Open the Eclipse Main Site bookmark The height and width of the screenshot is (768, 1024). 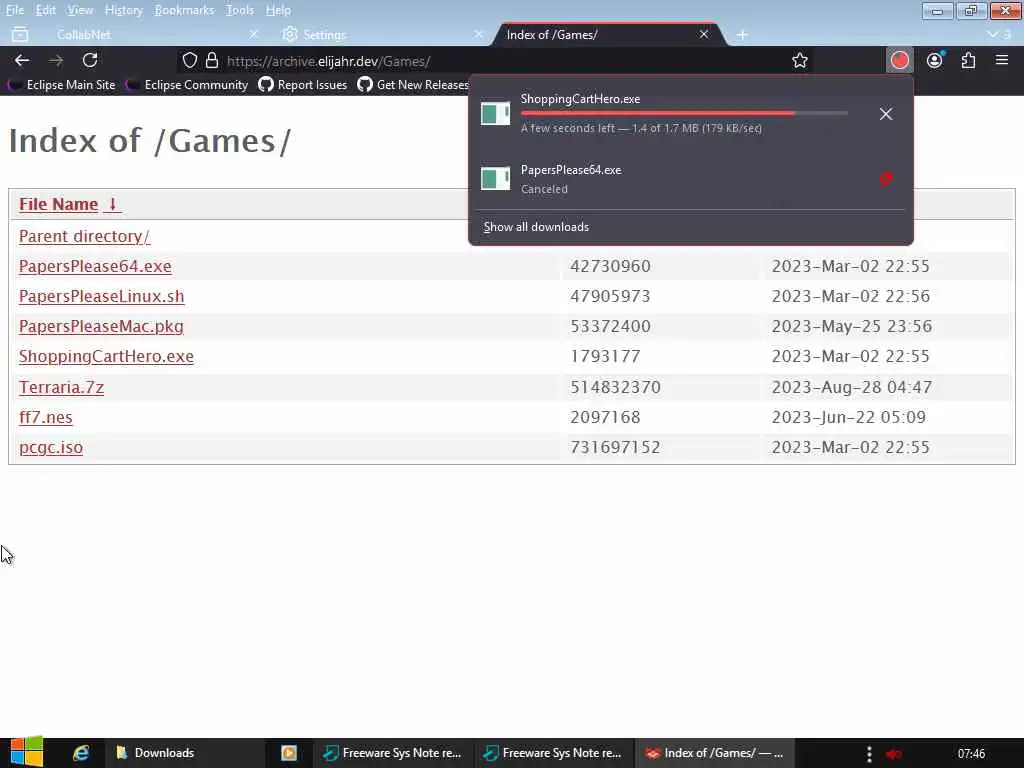click(x=61, y=85)
